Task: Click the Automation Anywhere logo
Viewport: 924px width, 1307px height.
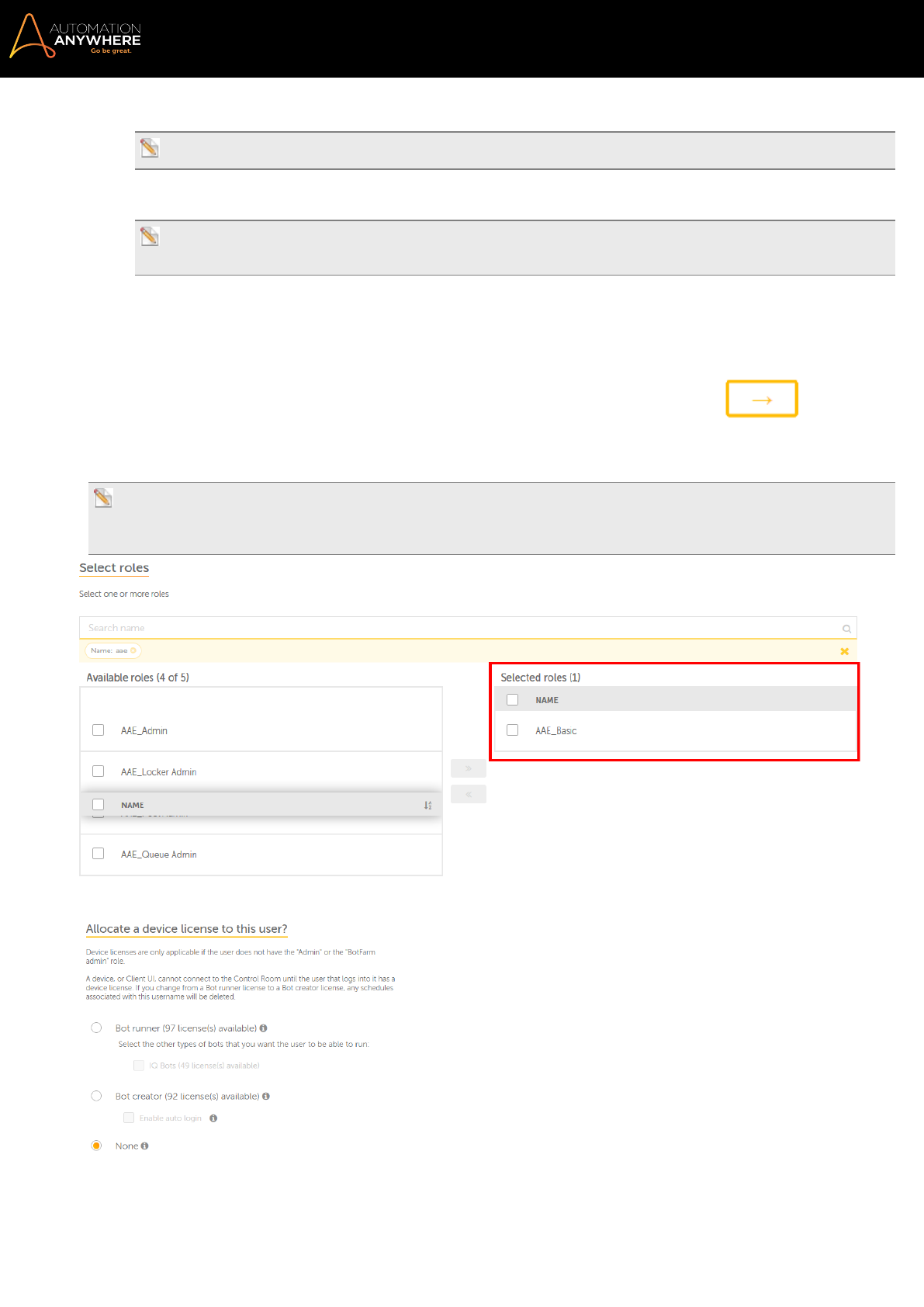Action: click(75, 36)
